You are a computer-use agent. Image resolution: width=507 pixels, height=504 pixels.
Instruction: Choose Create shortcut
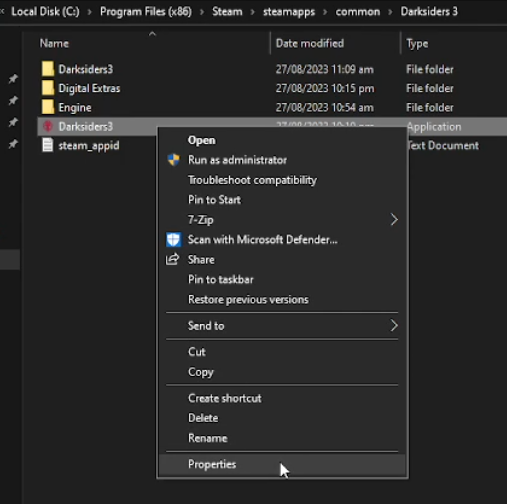coord(225,398)
